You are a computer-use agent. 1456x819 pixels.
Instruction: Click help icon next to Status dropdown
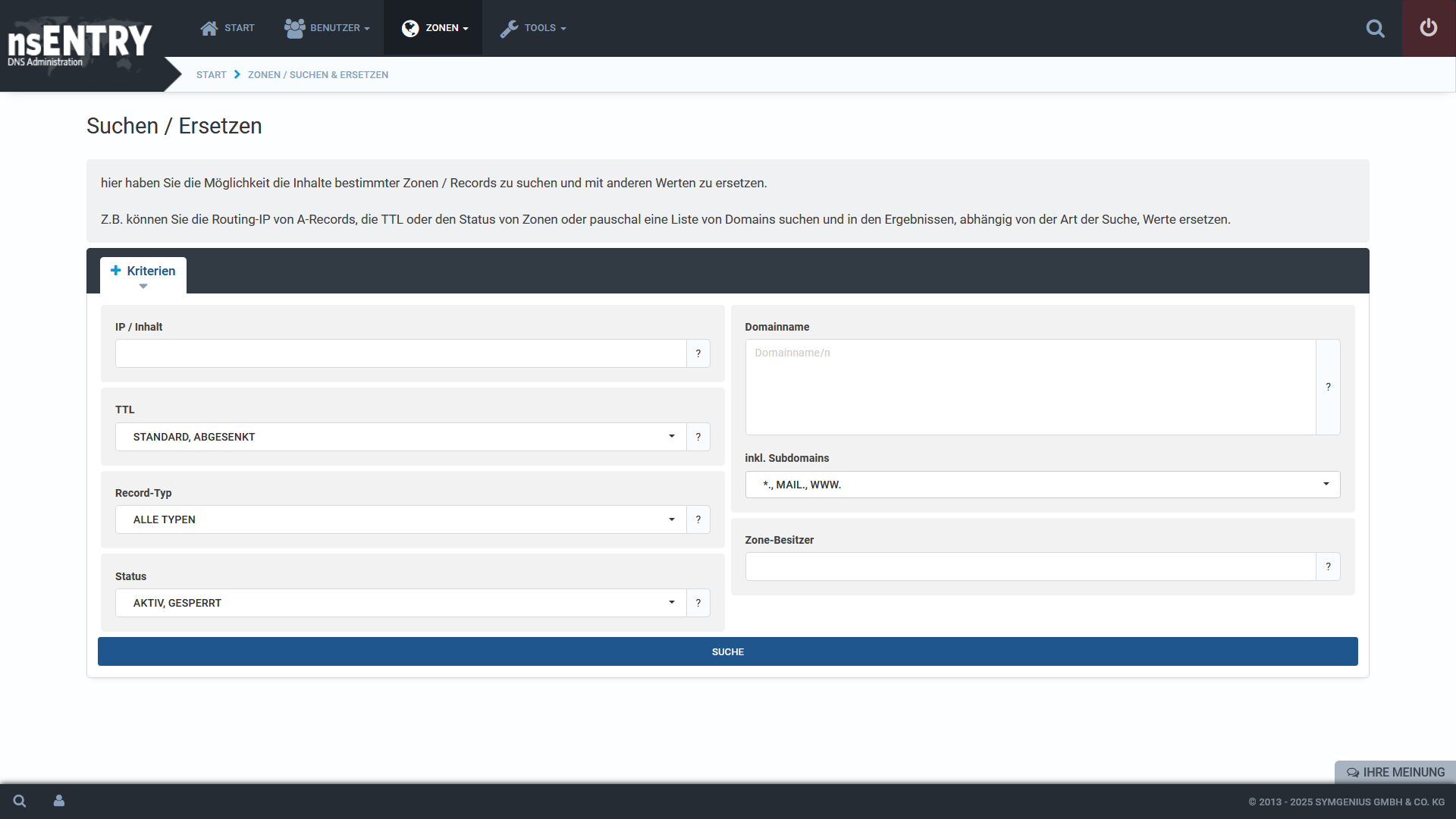click(x=698, y=603)
